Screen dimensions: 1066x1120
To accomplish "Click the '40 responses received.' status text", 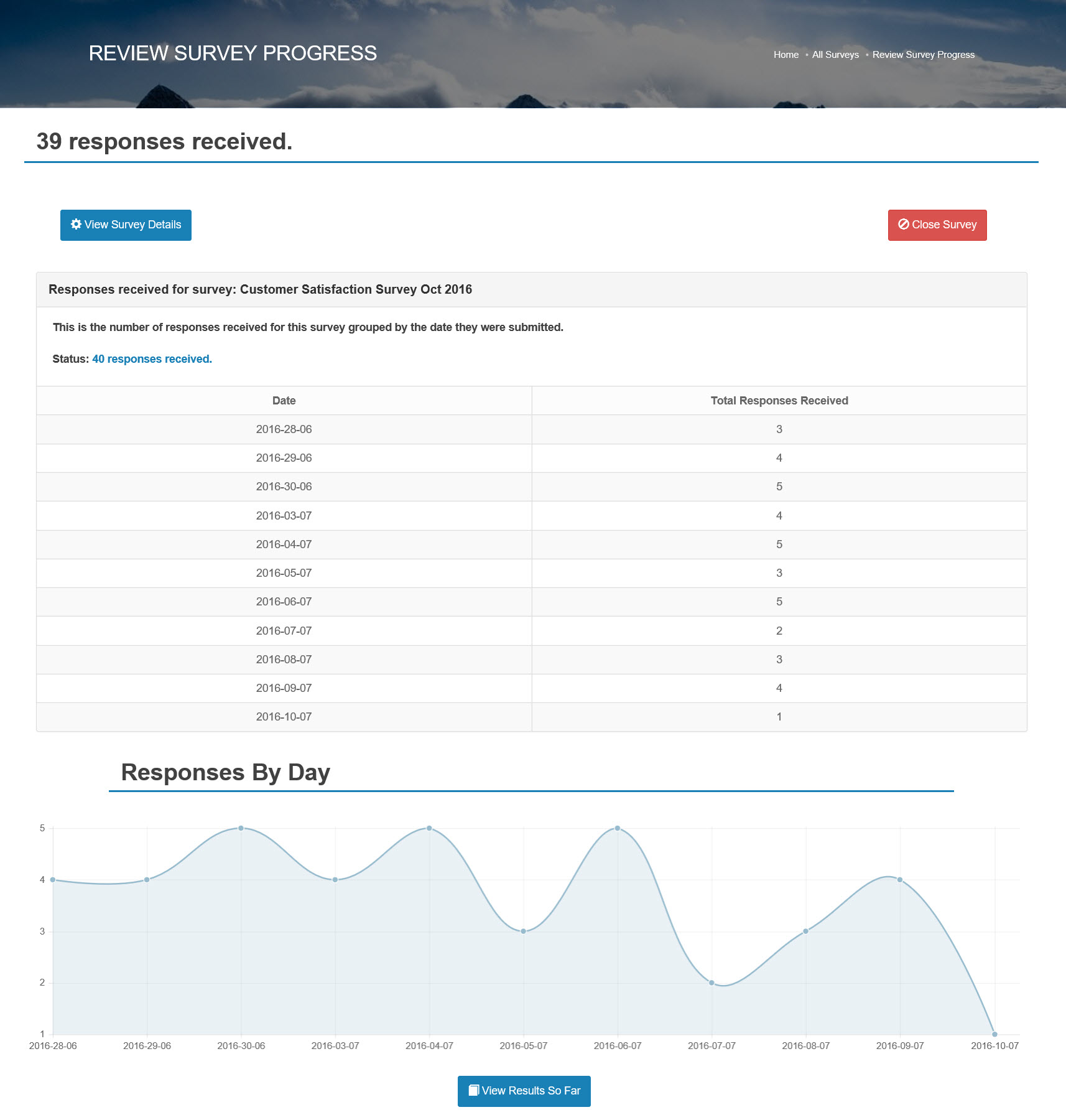I will click(152, 359).
